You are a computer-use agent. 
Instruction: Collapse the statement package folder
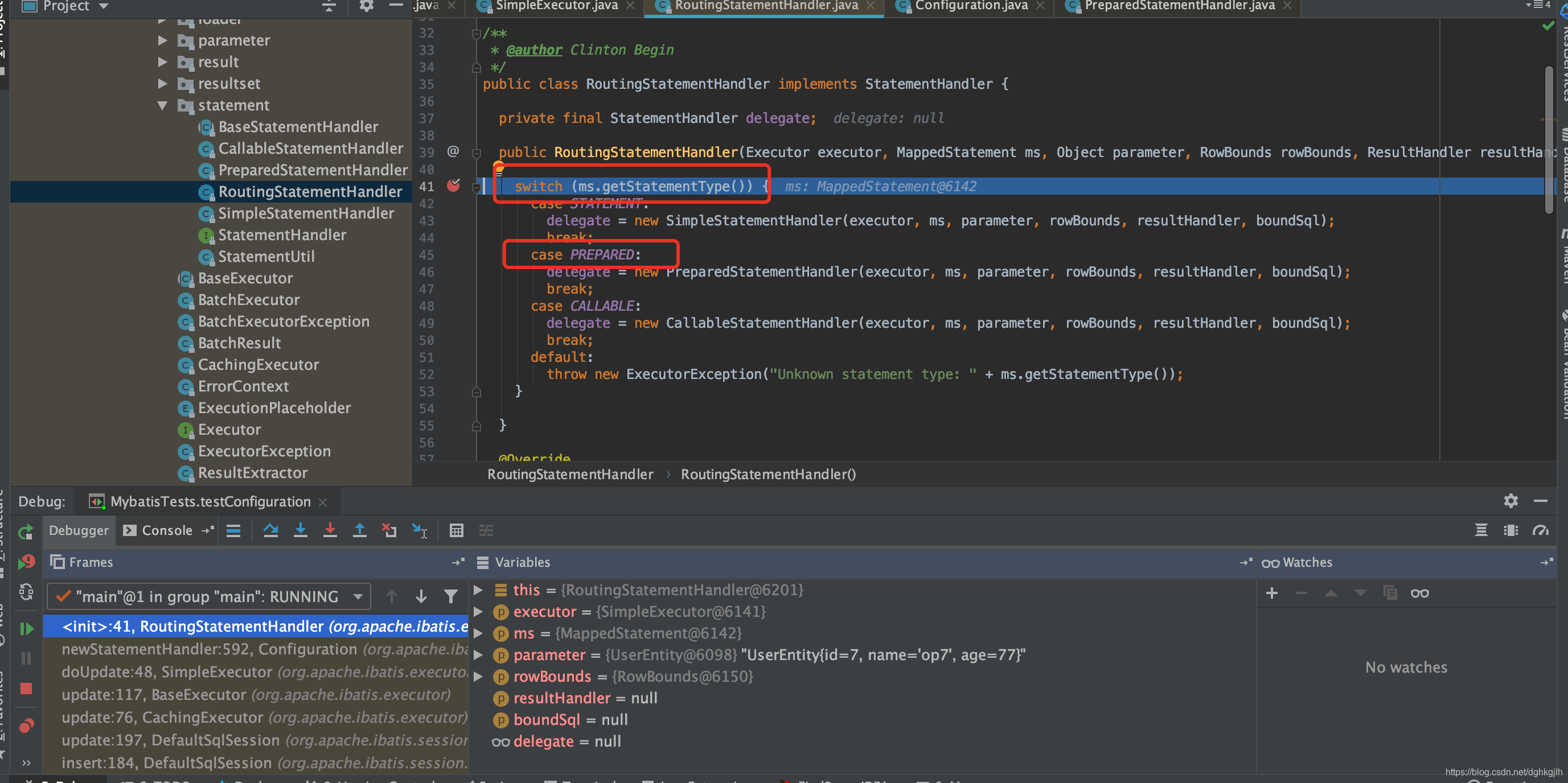point(162,105)
